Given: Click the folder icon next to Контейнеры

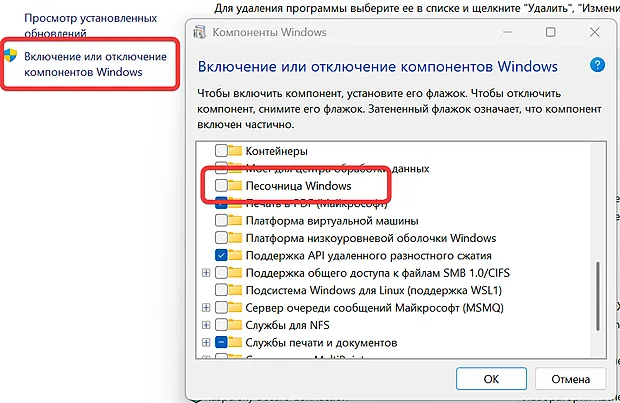Looking at the screenshot, I should (235, 151).
